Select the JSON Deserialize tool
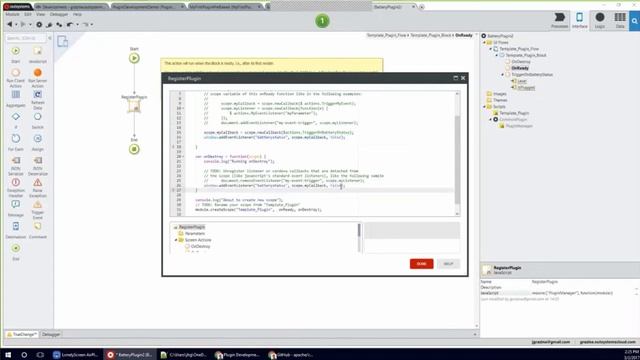 click(x=38, y=165)
